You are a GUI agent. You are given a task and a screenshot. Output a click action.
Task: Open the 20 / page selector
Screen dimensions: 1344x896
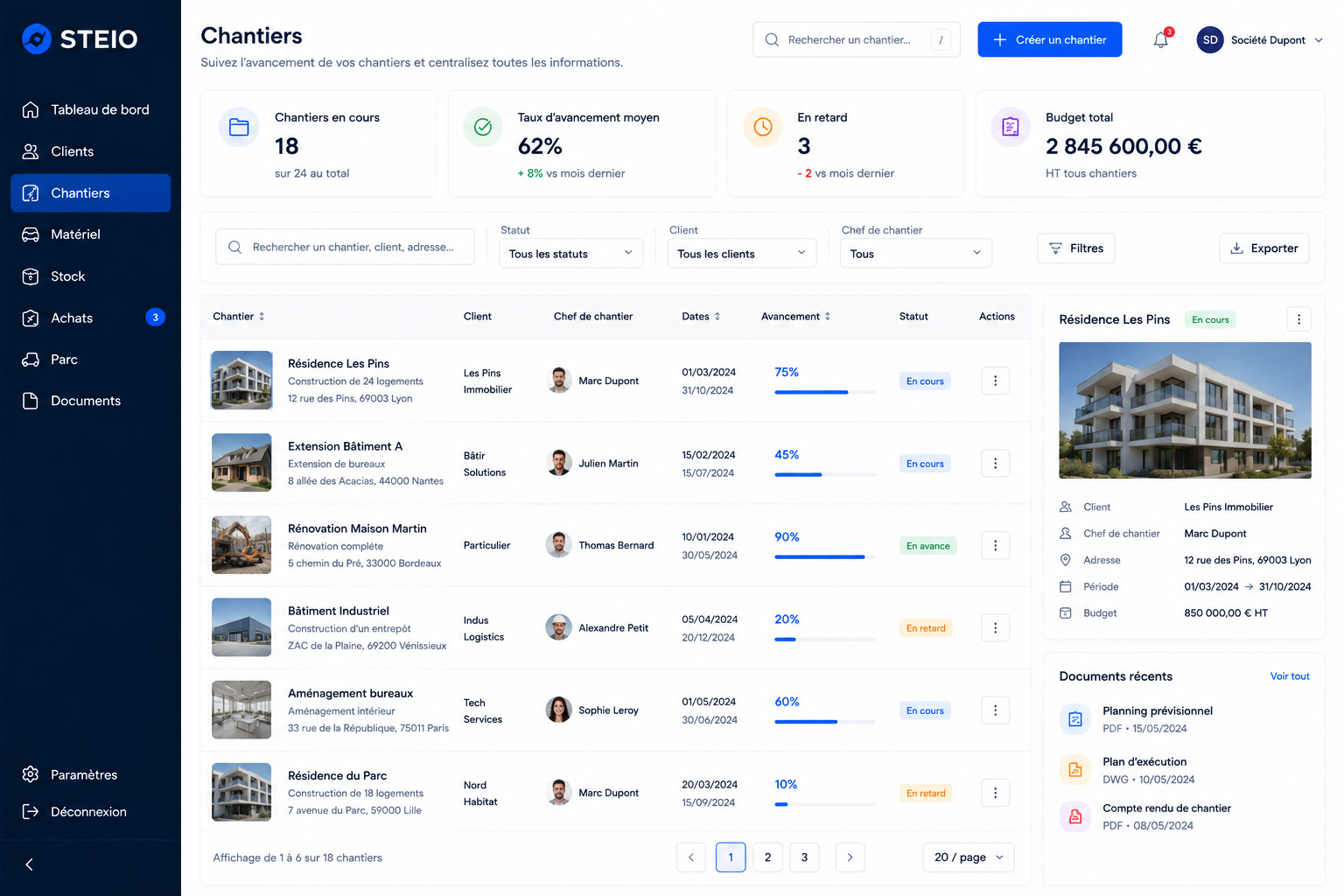tap(969, 857)
